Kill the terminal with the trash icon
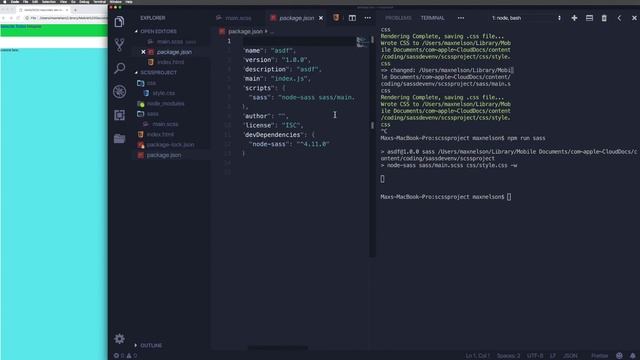The image size is (640, 360). coord(604,18)
